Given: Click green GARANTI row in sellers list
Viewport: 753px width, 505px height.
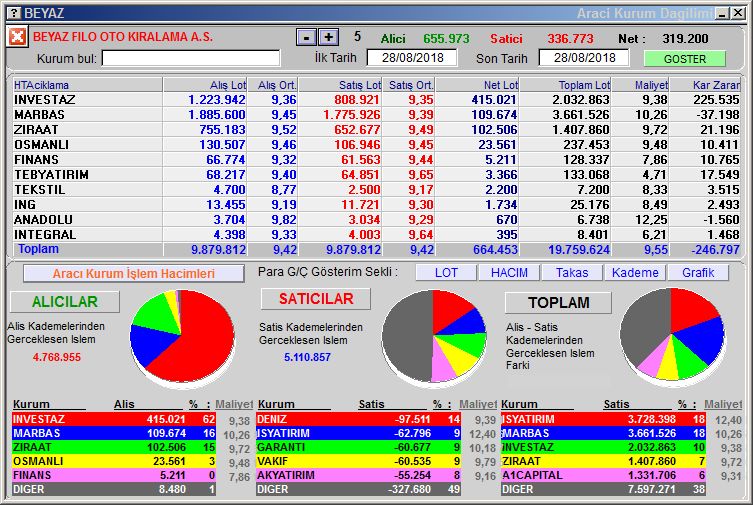Looking at the screenshot, I should tap(358, 447).
